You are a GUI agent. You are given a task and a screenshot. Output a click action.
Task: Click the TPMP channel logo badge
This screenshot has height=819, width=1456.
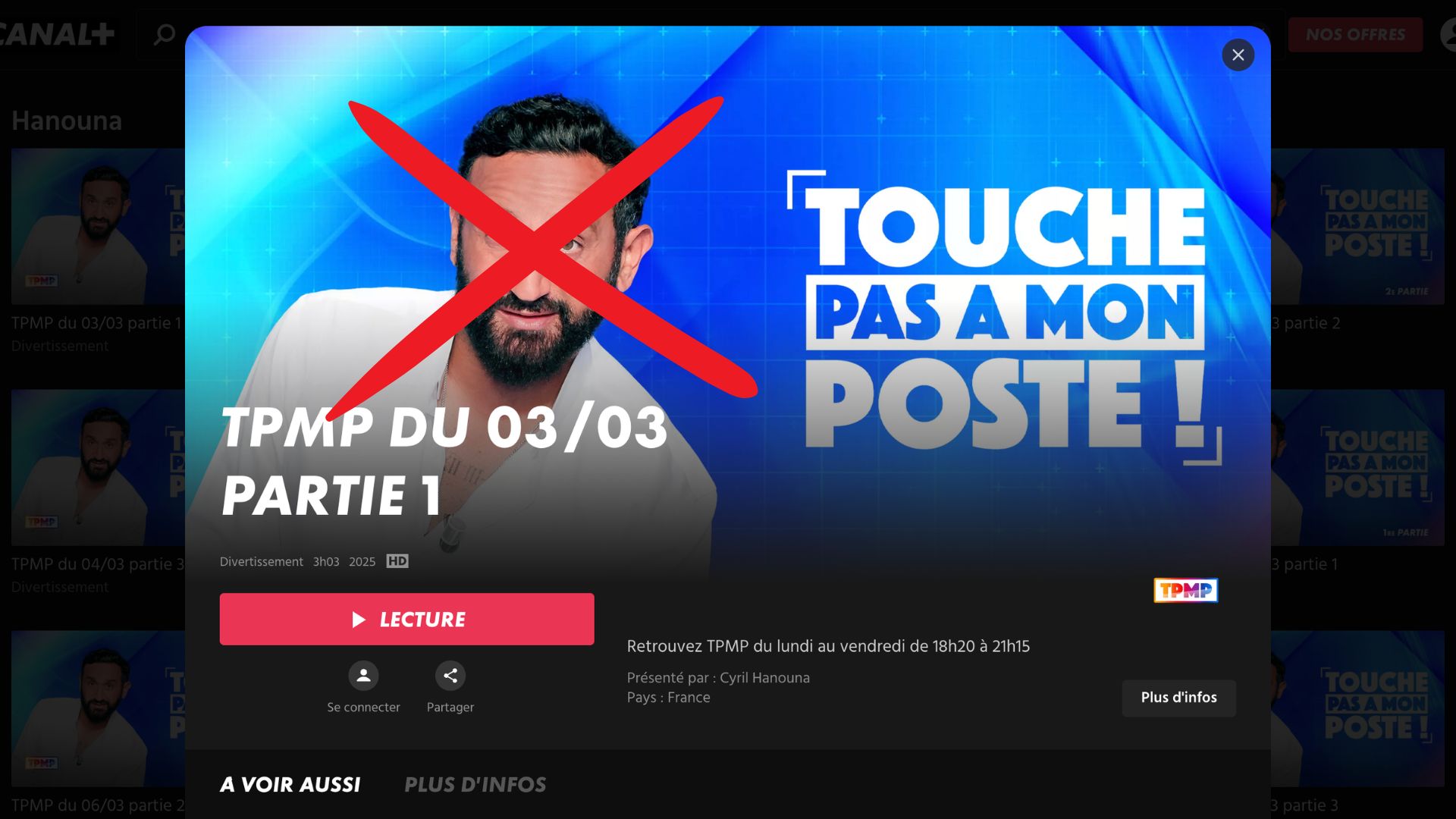pos(1186,590)
